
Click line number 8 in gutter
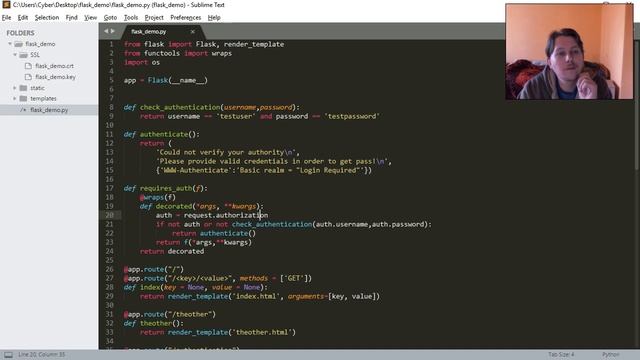(x=111, y=107)
